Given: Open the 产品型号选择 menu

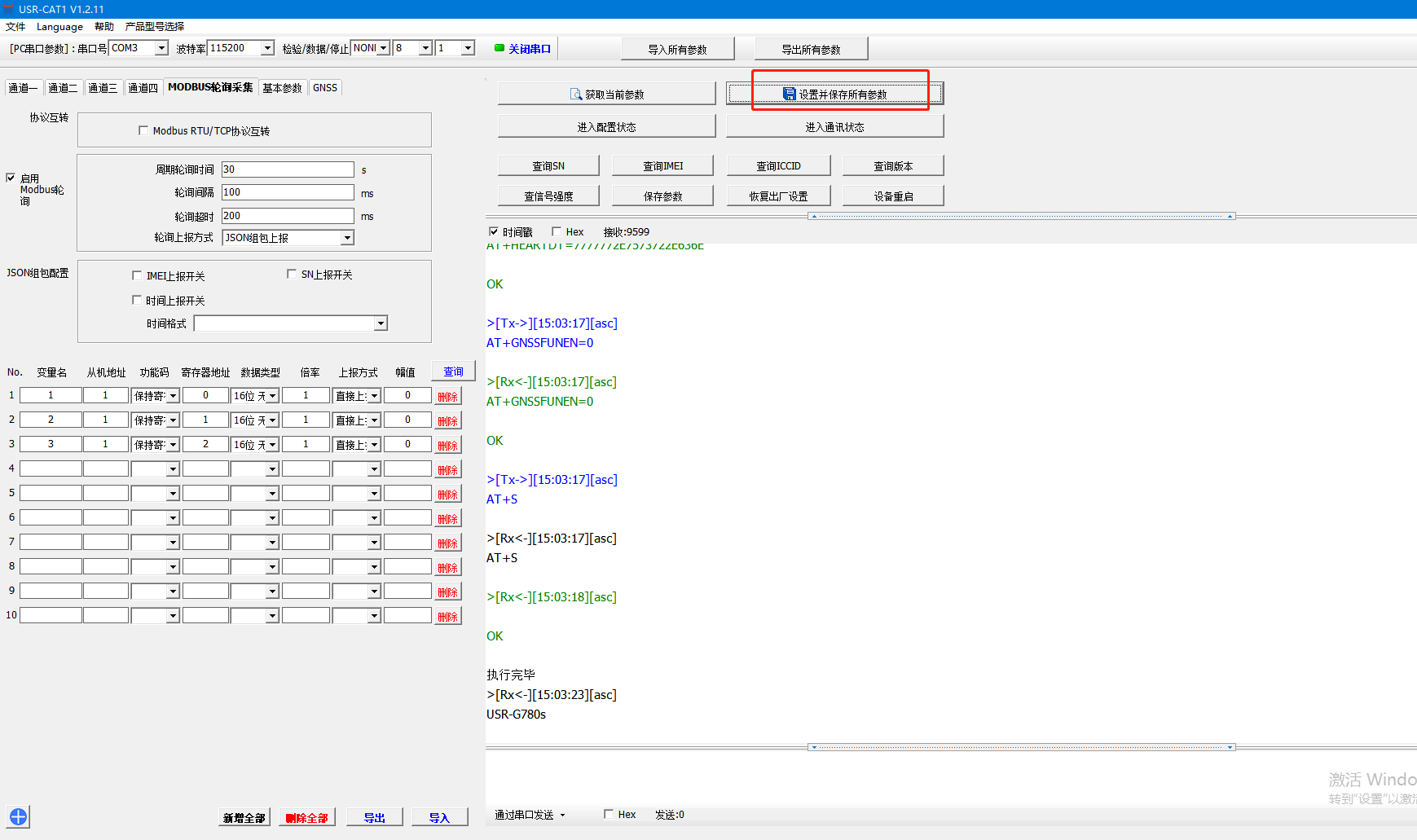Looking at the screenshot, I should 155,27.
